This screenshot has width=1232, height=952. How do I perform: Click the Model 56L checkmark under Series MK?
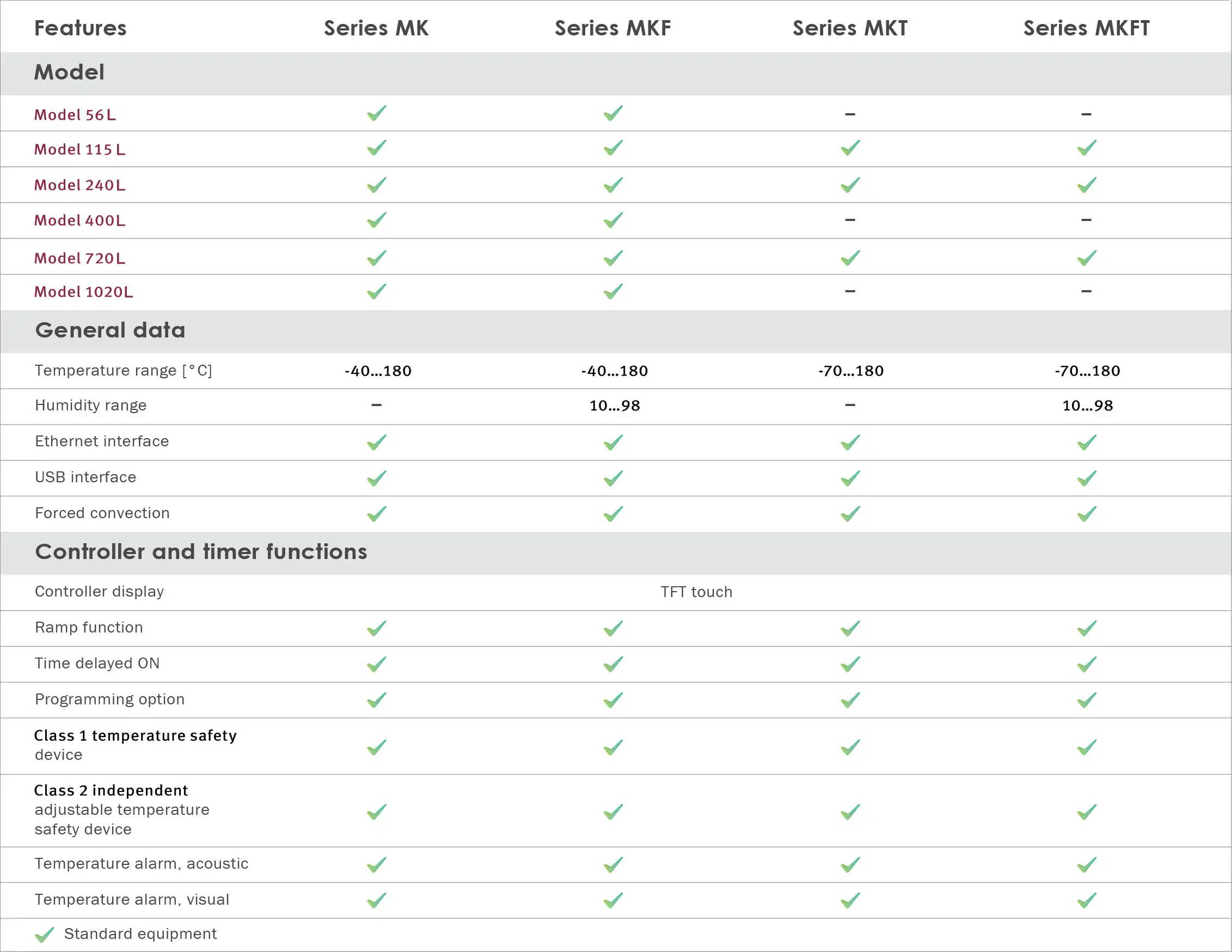[377, 113]
